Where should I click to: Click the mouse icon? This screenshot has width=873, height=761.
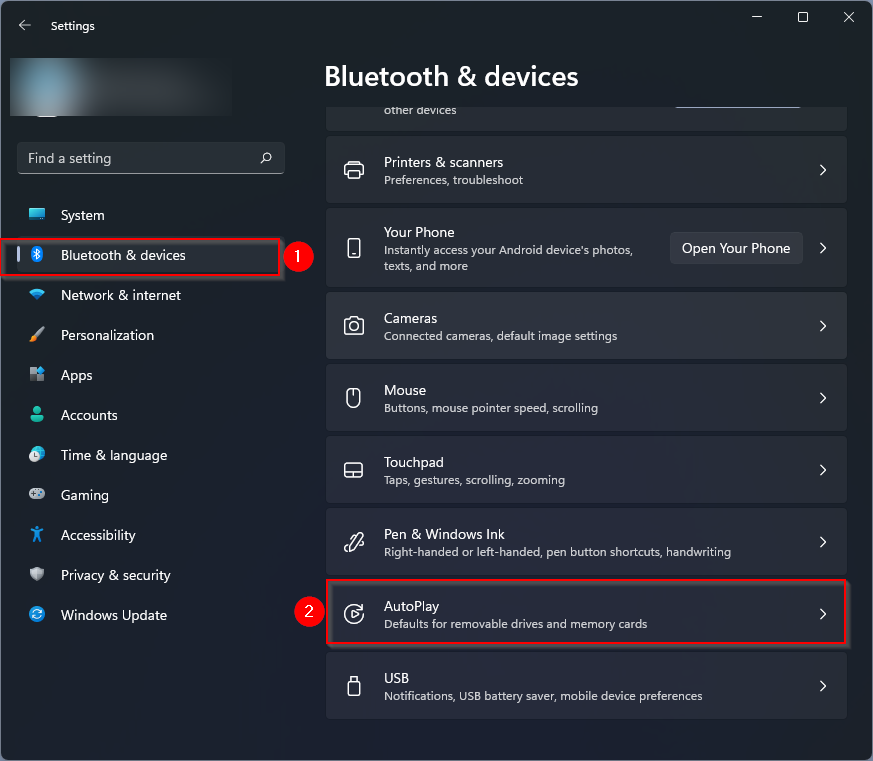pos(354,398)
